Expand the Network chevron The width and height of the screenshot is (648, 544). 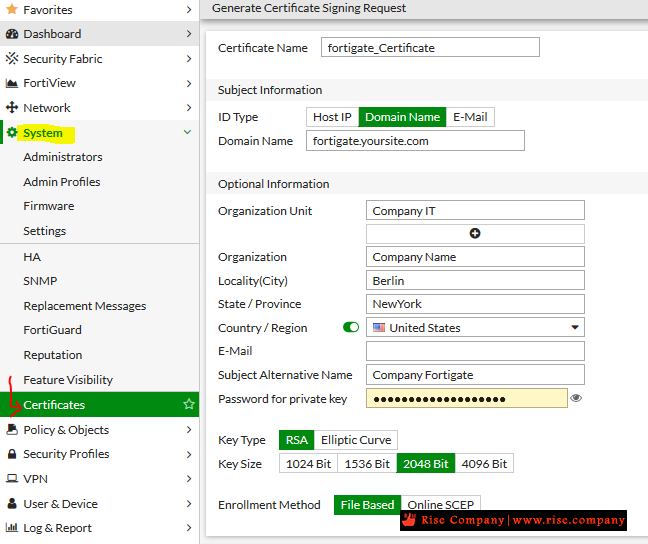tap(189, 108)
